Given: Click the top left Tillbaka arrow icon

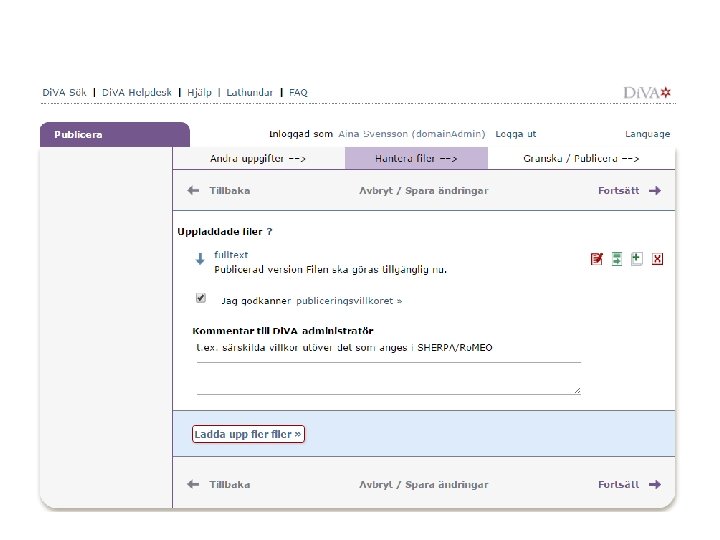Looking at the screenshot, I should (x=193, y=190).
